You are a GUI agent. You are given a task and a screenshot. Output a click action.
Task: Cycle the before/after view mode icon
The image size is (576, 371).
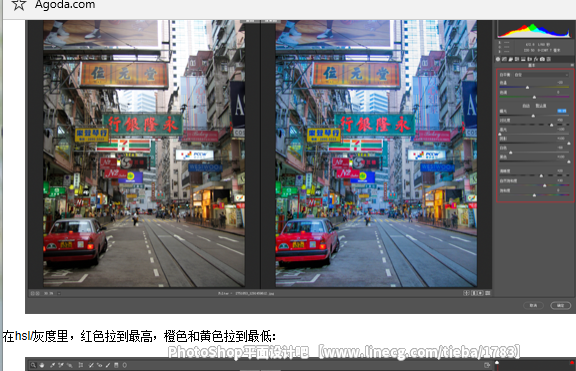point(466,293)
